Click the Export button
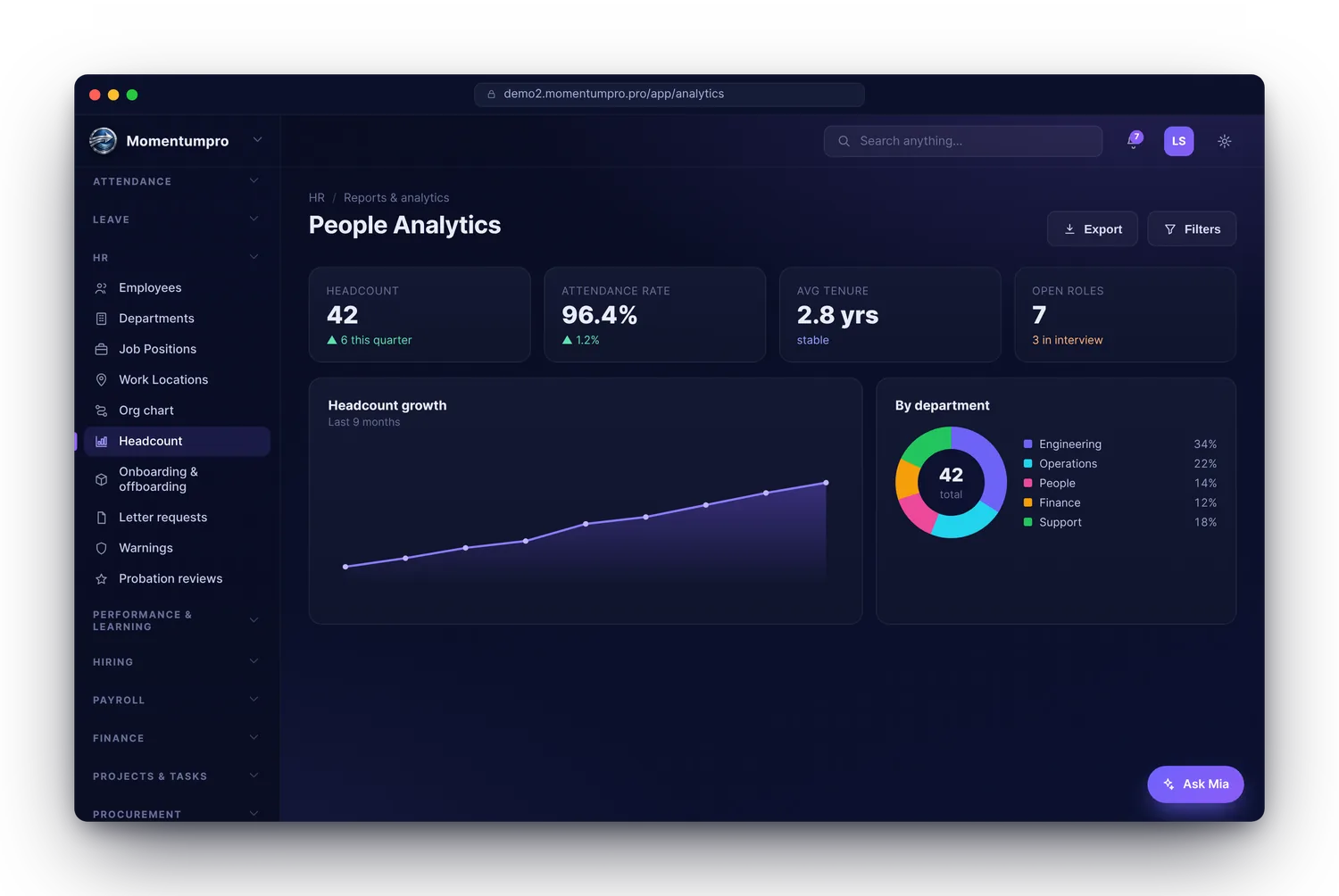 1093,229
